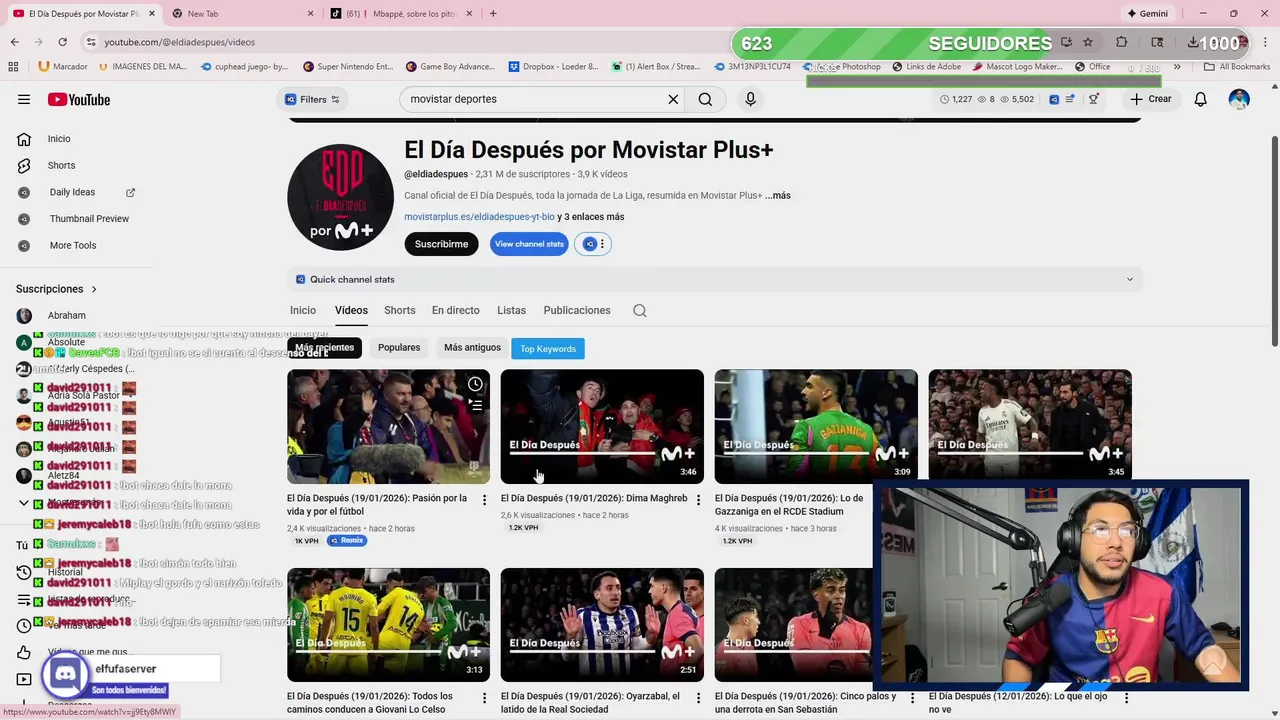Open the account avatar menu
The image size is (1280, 720).
pyautogui.click(x=1239, y=99)
